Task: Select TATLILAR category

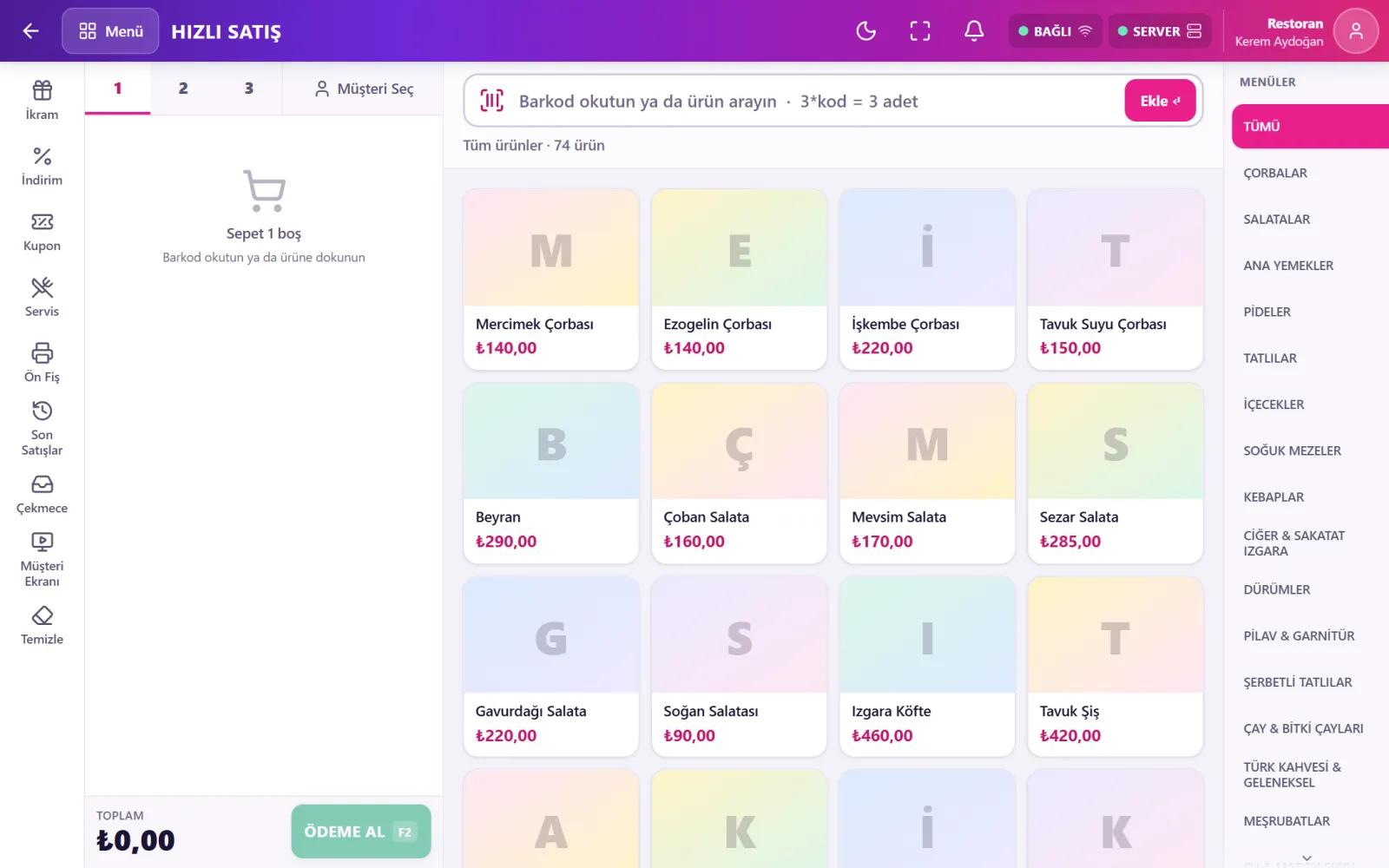Action: [1310, 358]
